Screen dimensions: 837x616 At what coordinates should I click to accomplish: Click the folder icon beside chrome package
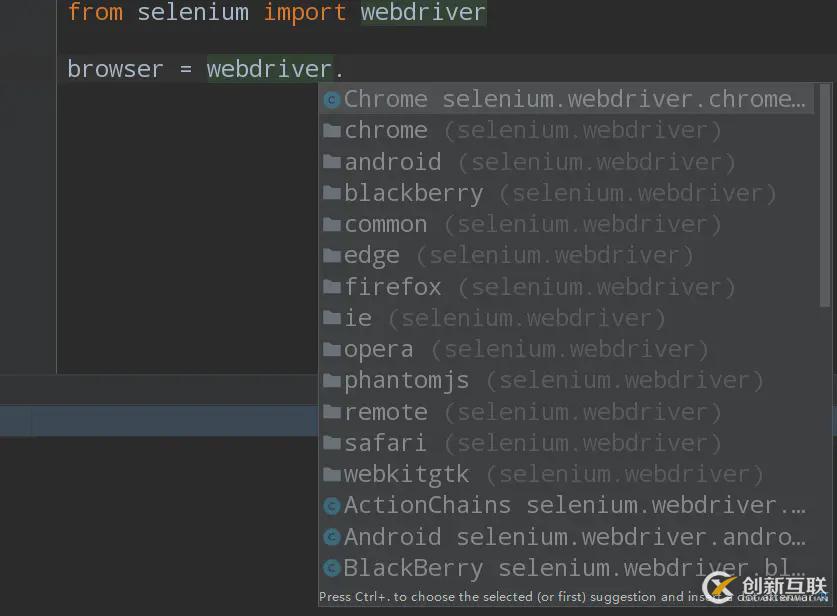pyautogui.click(x=332, y=130)
